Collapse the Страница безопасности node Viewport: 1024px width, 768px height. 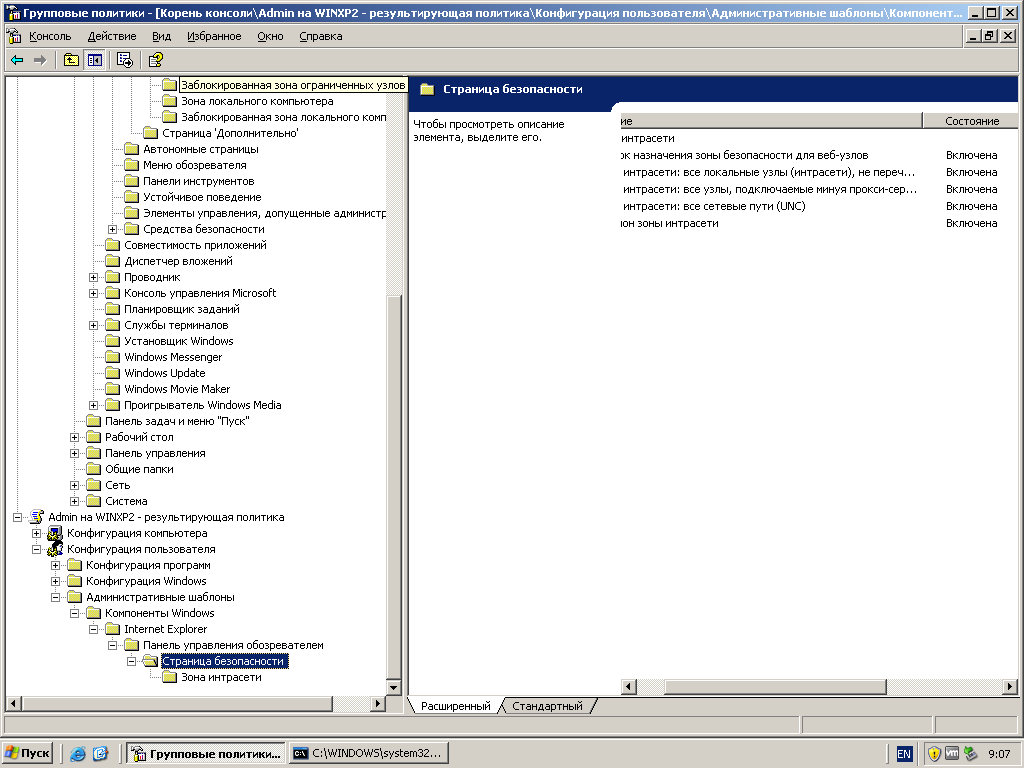tap(131, 661)
